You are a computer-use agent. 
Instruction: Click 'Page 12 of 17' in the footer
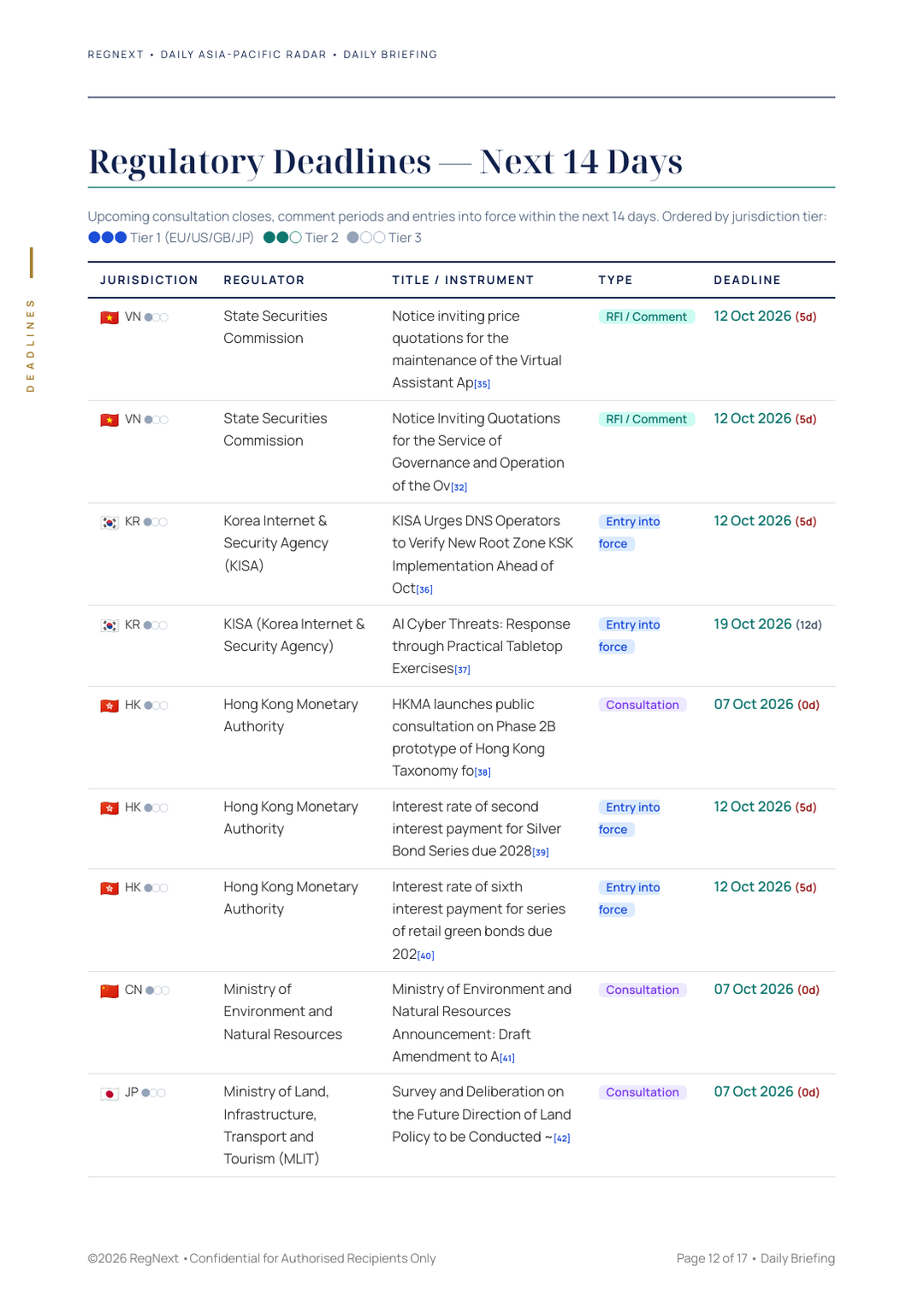pos(712,1258)
